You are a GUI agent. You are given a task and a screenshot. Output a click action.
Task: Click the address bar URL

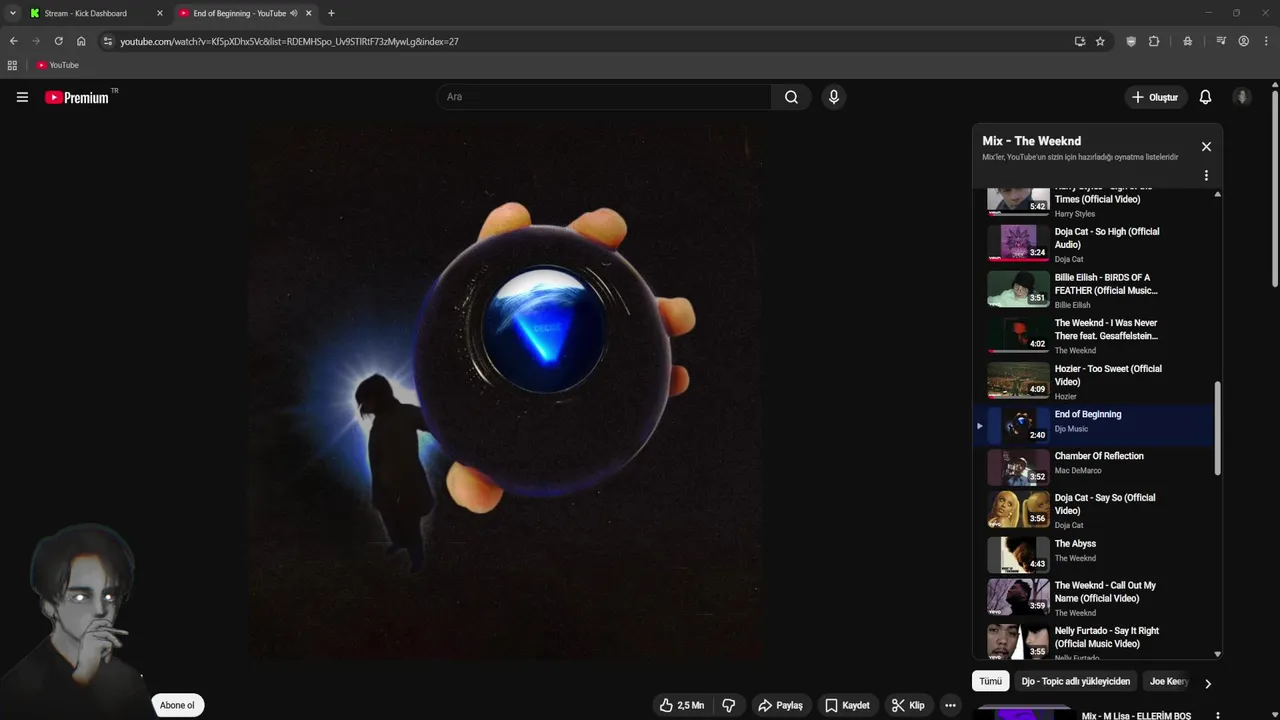289,41
